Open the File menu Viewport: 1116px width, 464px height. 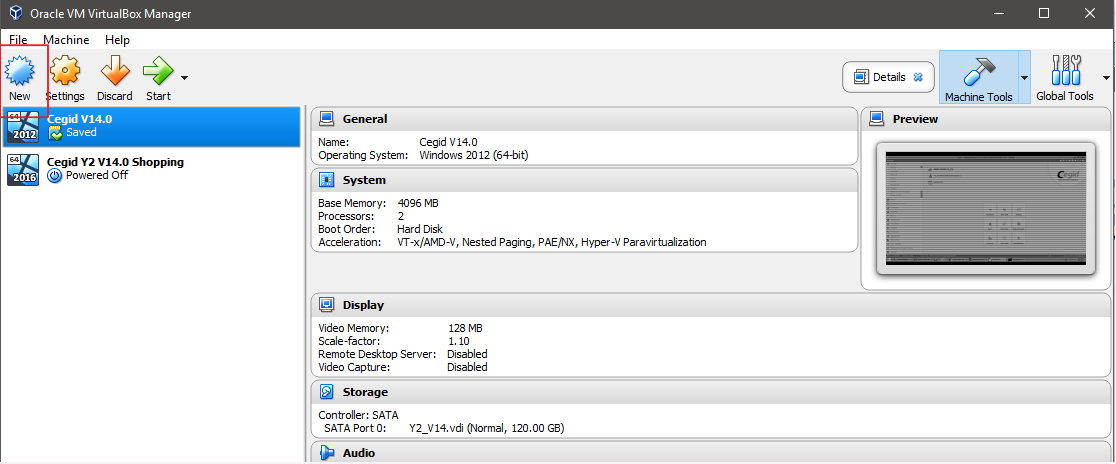(x=18, y=40)
